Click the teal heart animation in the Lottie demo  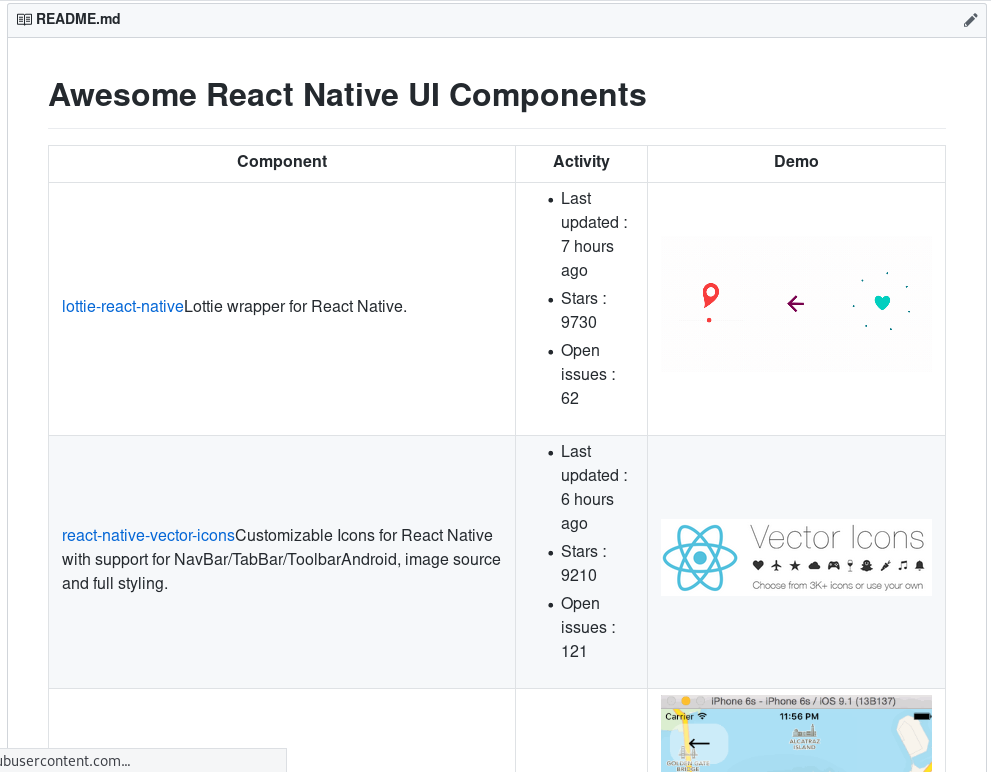point(882,301)
